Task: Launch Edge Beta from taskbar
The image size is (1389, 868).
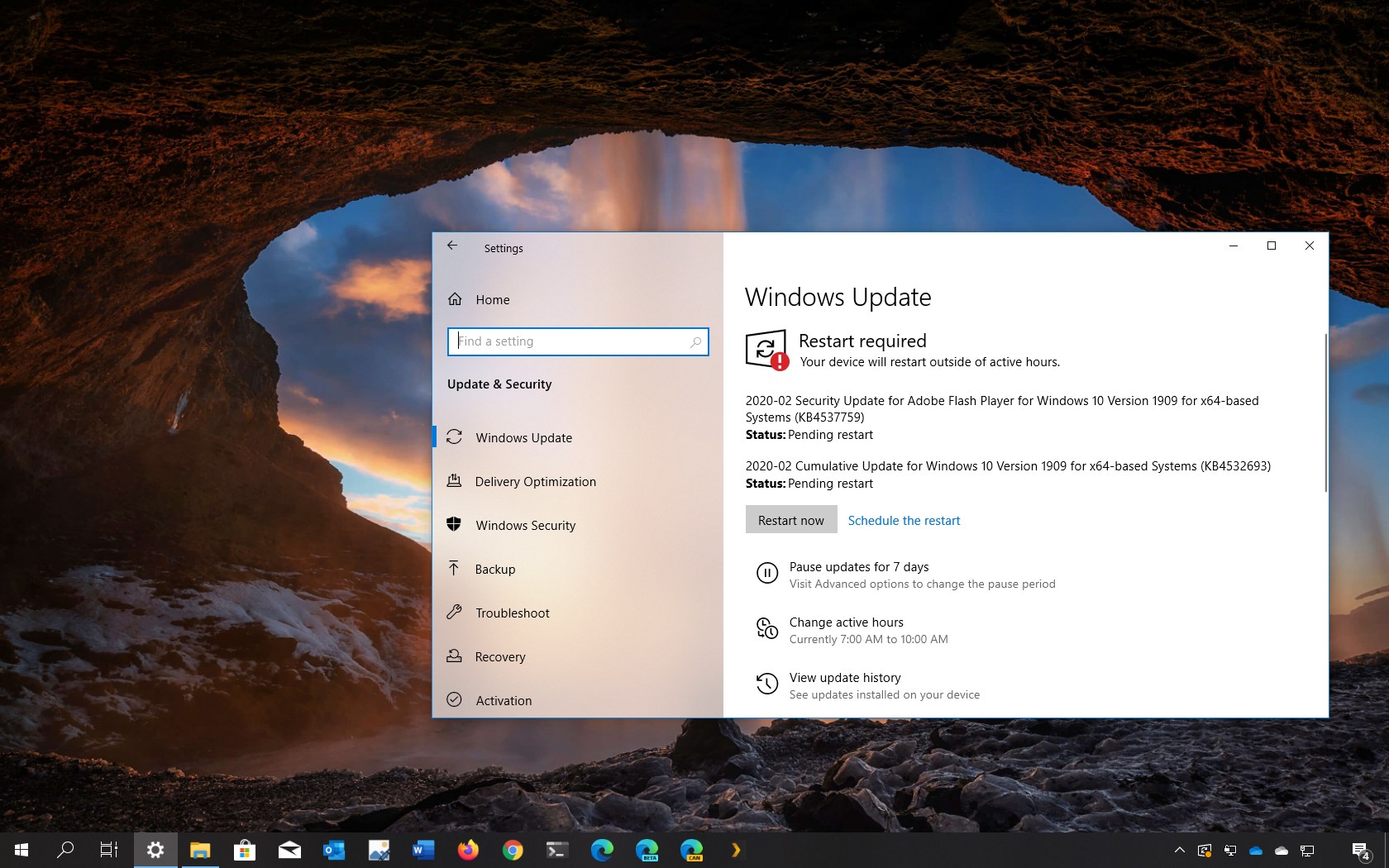Action: [x=647, y=850]
